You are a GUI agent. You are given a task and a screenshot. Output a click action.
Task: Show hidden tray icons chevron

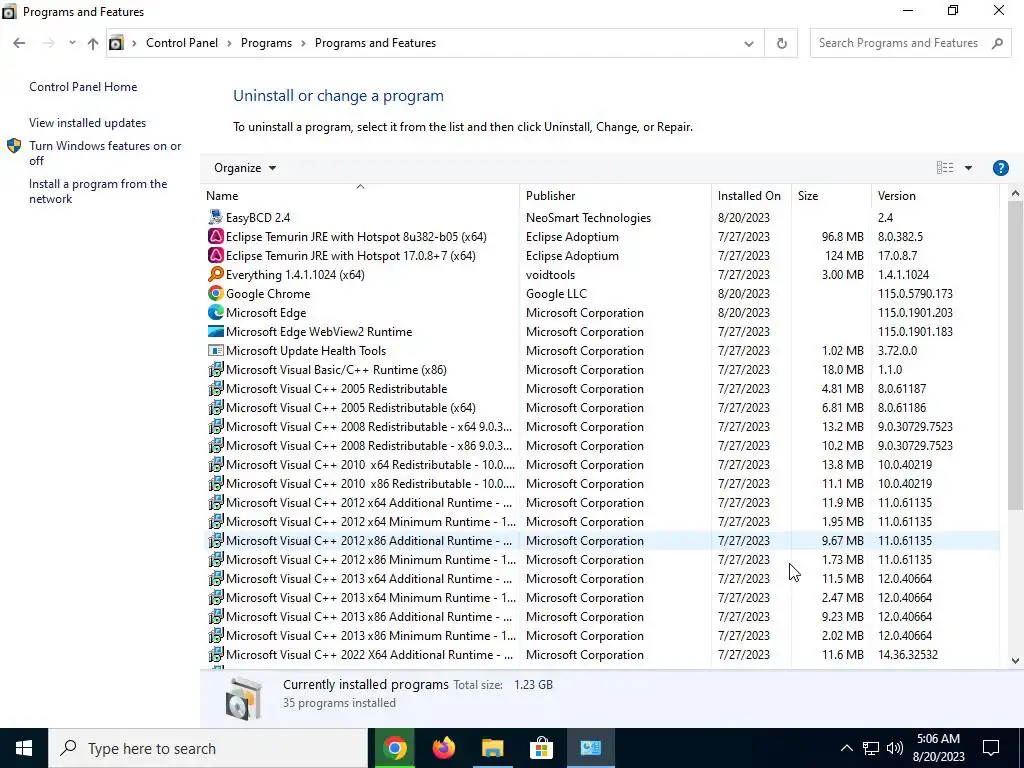846,748
